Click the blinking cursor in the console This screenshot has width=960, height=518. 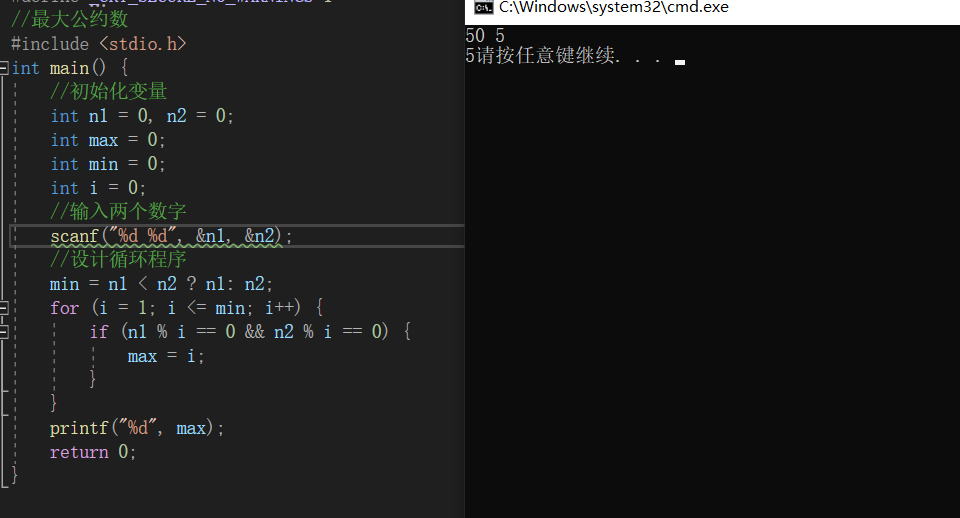[x=680, y=62]
